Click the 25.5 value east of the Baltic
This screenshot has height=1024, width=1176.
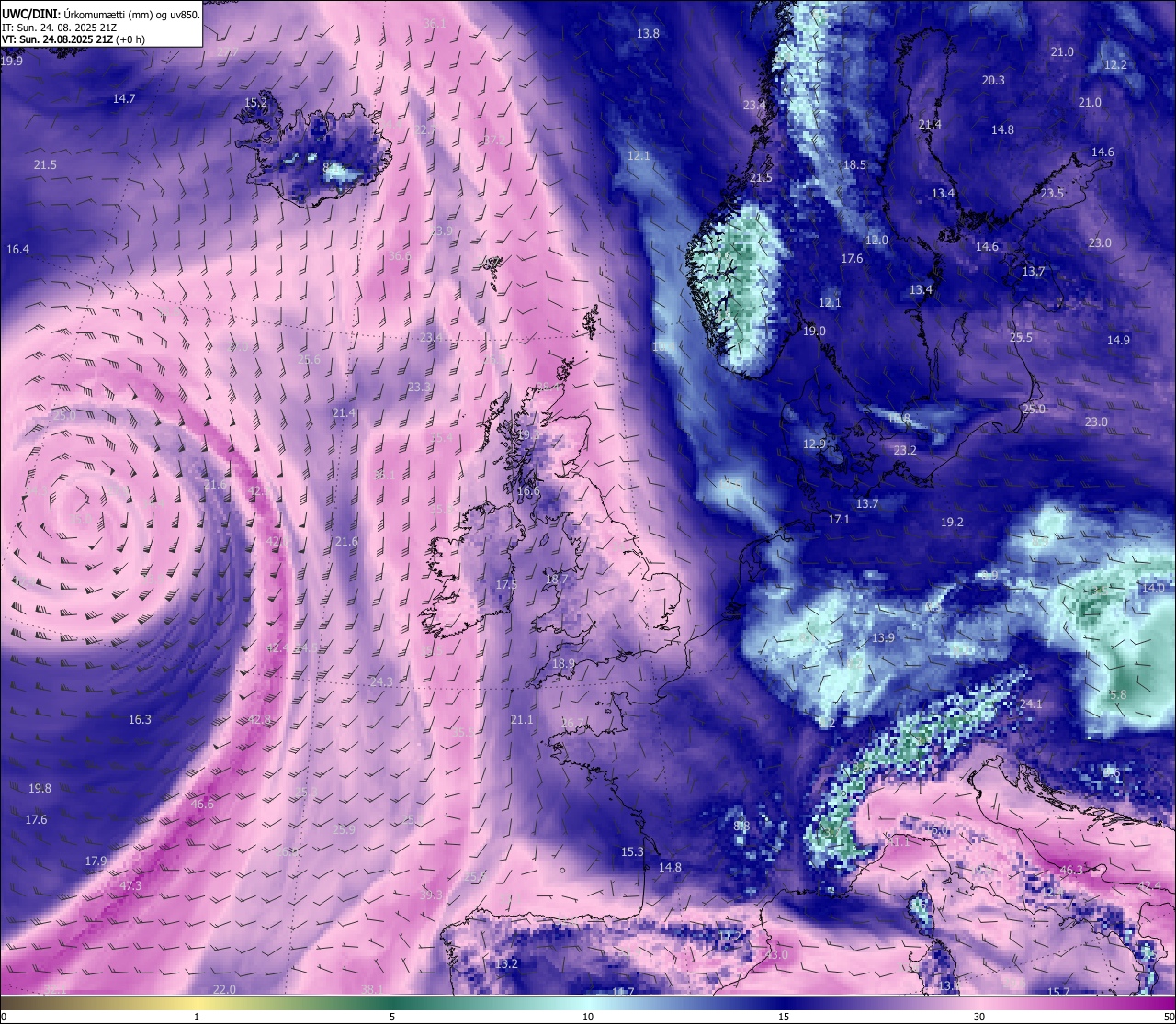pos(1021,338)
